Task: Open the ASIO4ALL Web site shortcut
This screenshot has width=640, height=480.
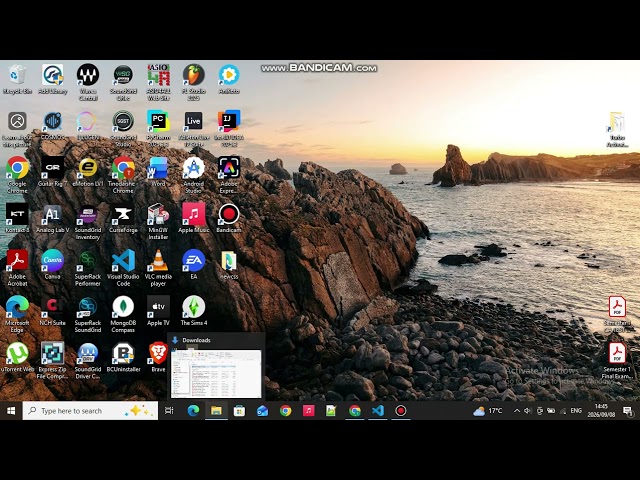Action: click(x=158, y=82)
